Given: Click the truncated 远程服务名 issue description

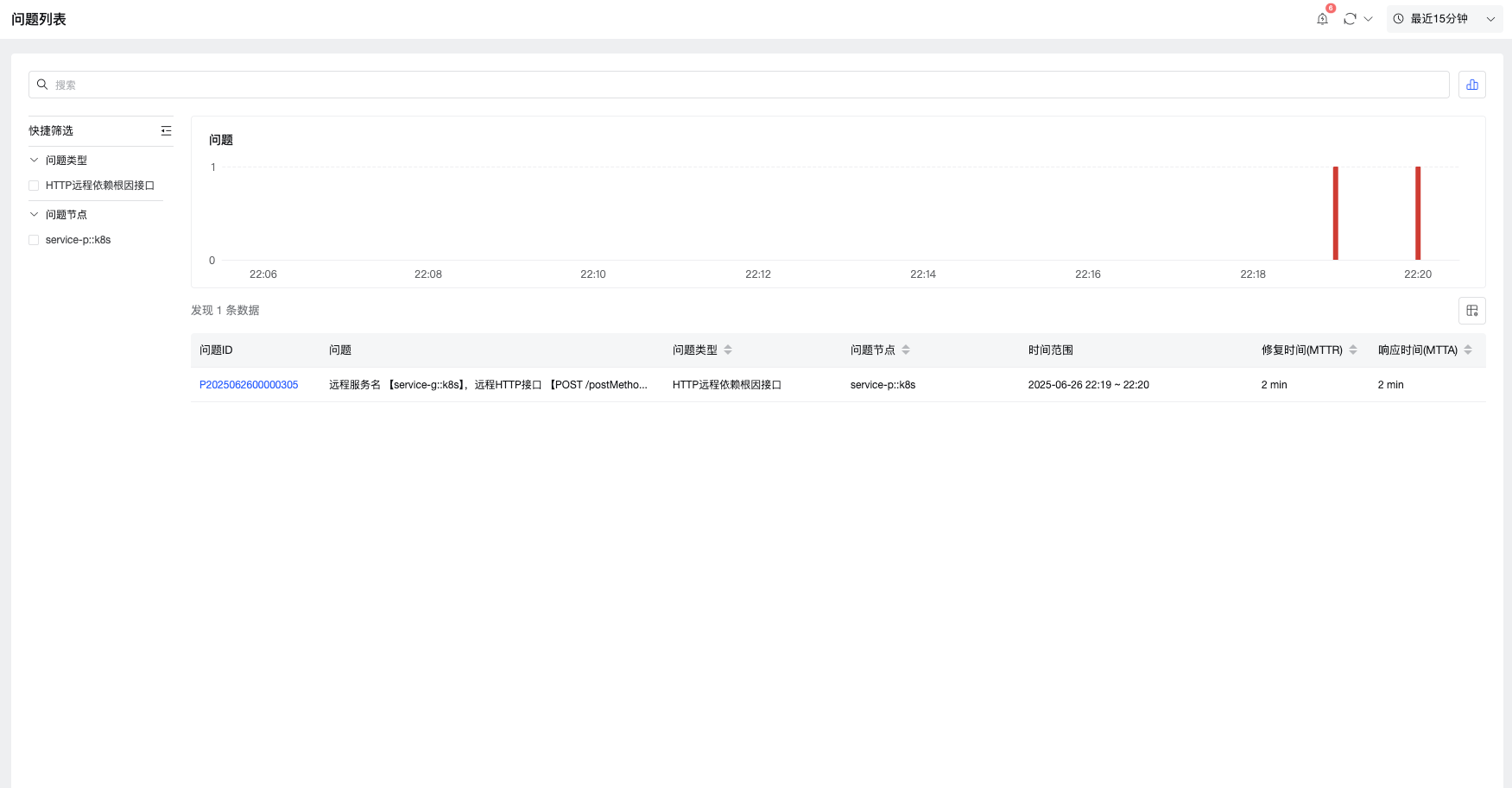Looking at the screenshot, I should pyautogui.click(x=488, y=385).
